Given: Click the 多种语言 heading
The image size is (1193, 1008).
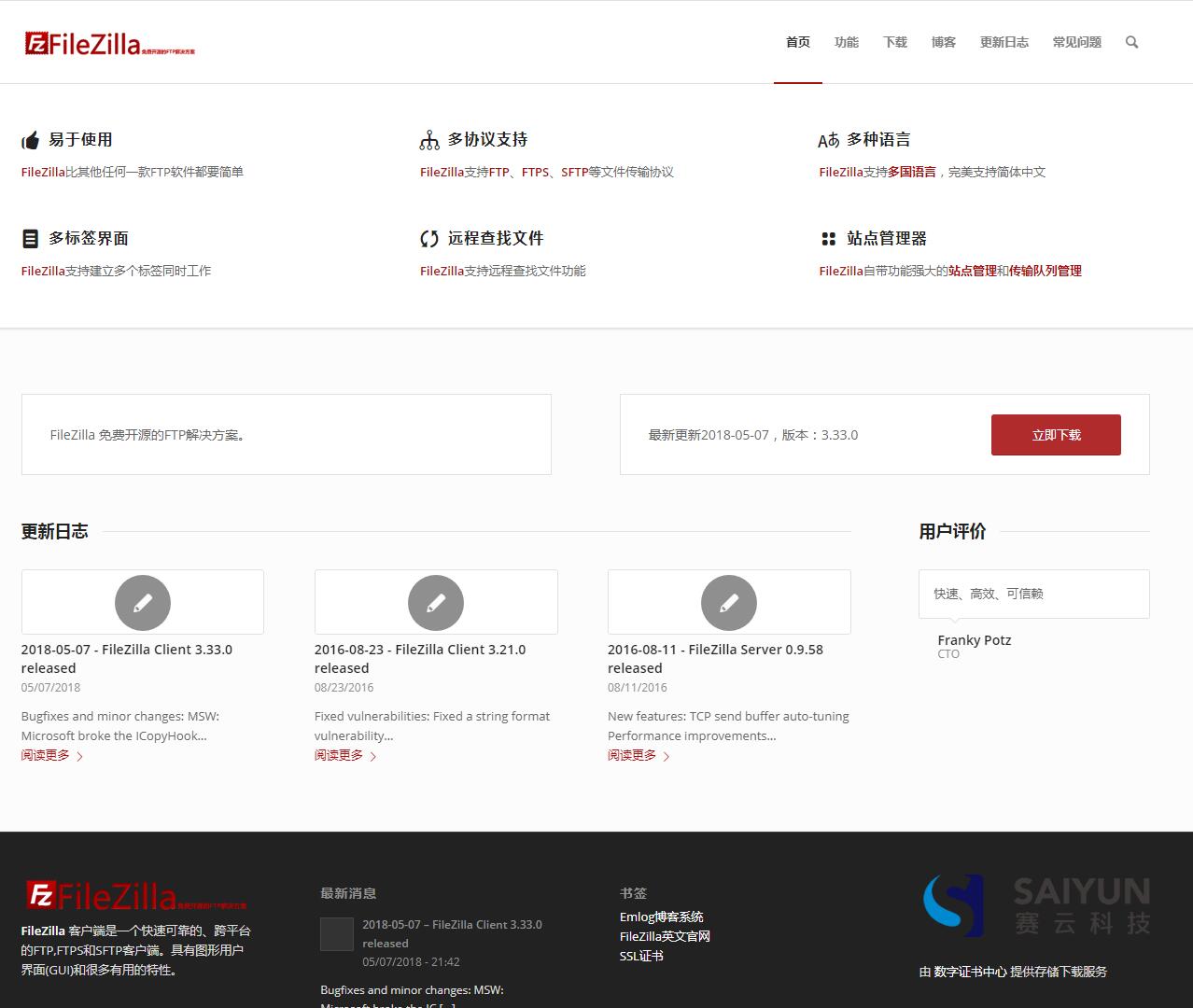Looking at the screenshot, I should pos(878,139).
